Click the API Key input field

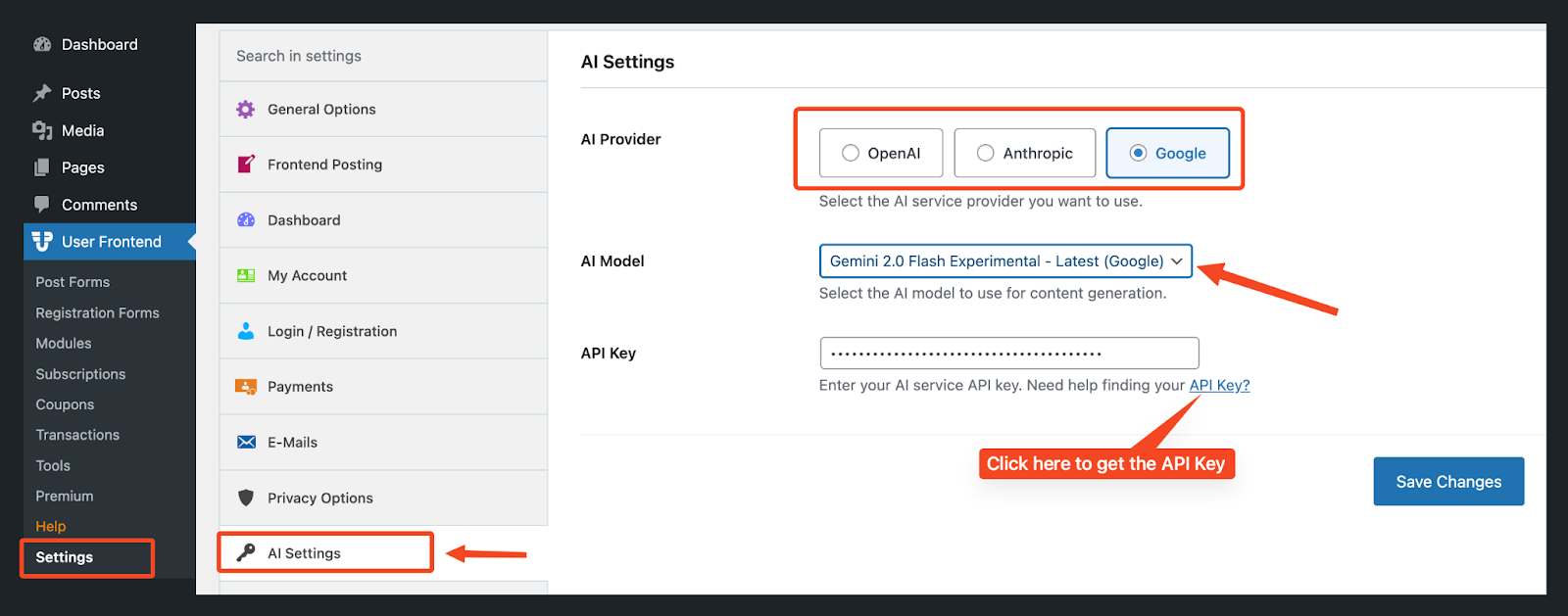1009,353
